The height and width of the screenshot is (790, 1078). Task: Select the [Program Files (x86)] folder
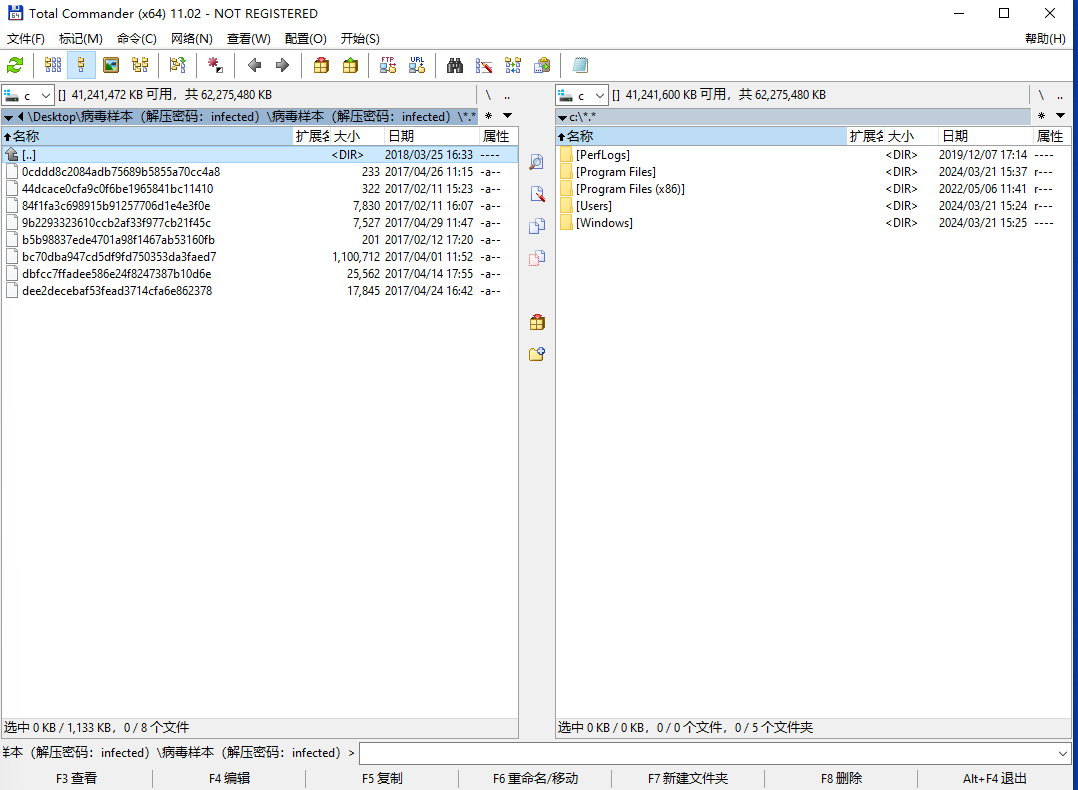(813, 189)
